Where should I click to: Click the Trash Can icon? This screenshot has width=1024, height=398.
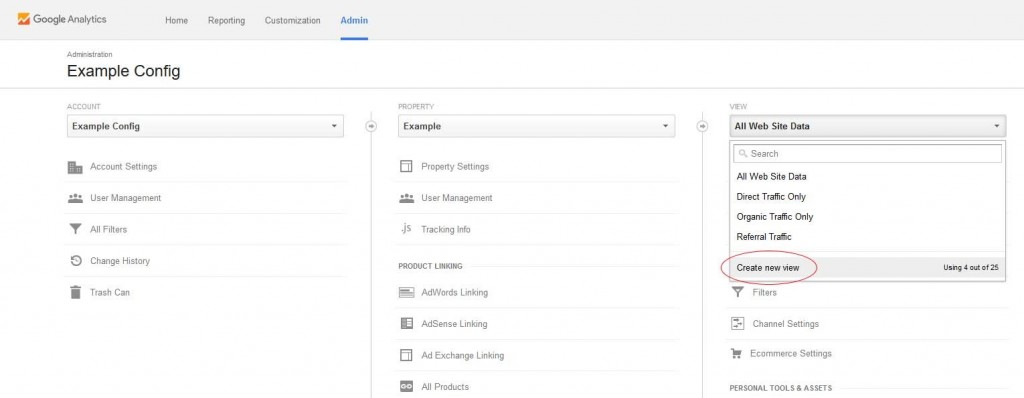coord(75,292)
